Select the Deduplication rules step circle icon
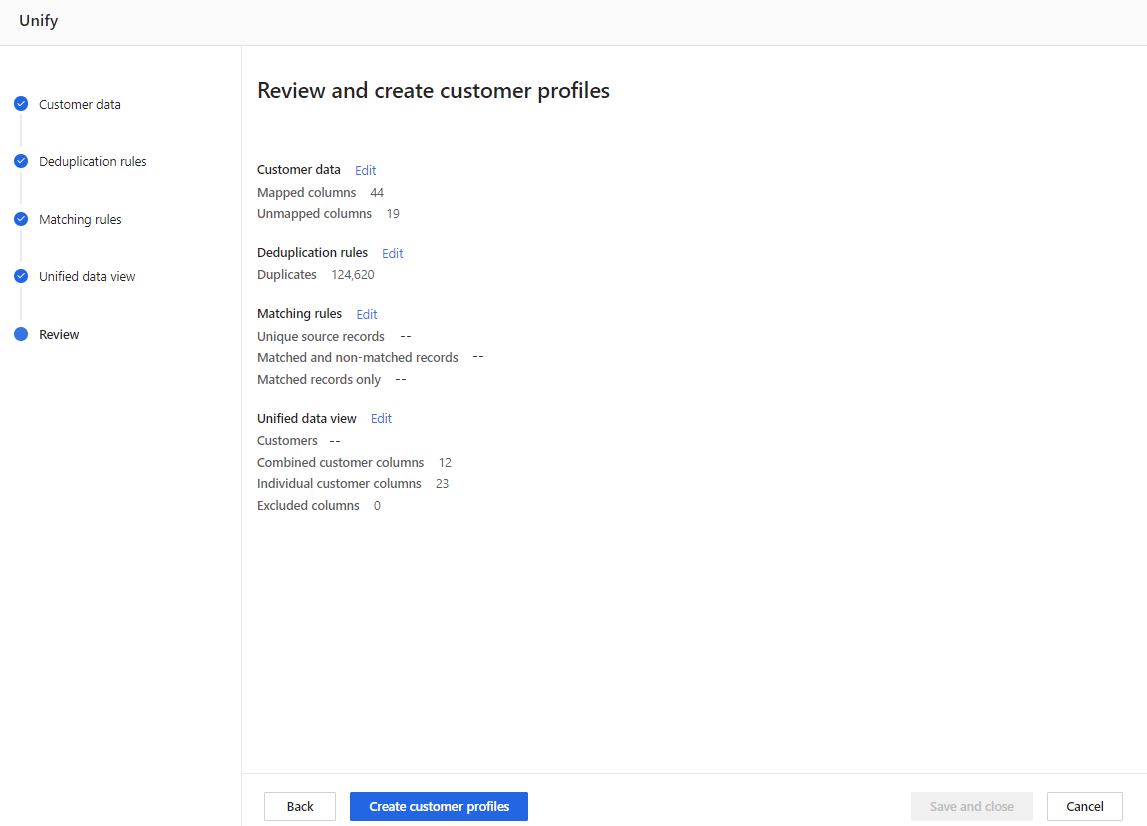Image resolution: width=1147 pixels, height=826 pixels. (x=21, y=161)
